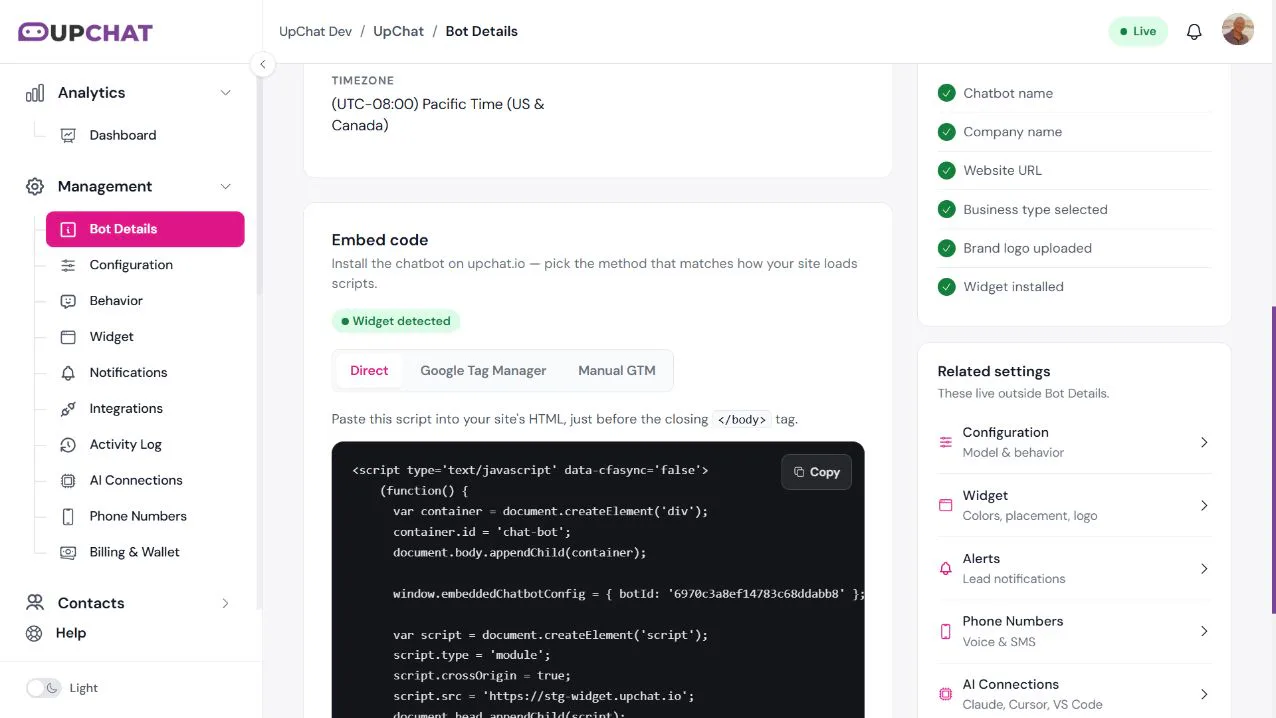
Task: Click the Configuration icon in Related settings
Action: (946, 442)
